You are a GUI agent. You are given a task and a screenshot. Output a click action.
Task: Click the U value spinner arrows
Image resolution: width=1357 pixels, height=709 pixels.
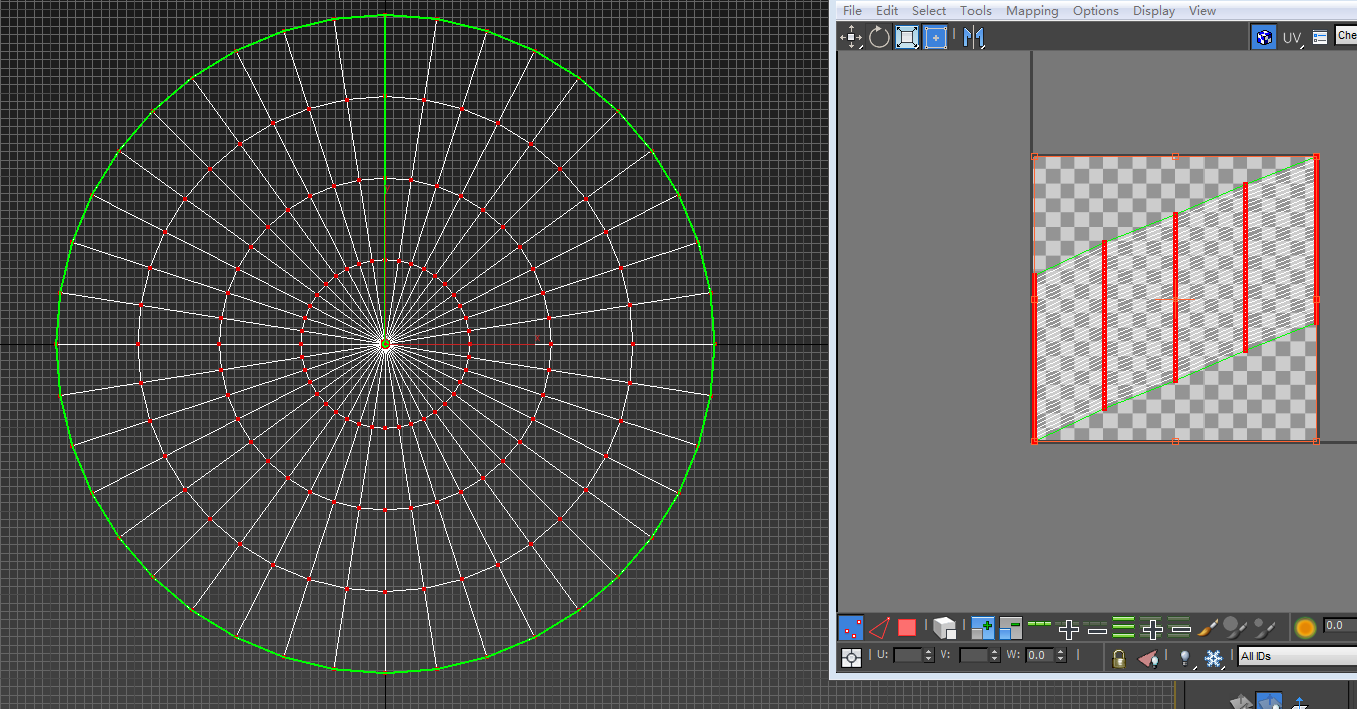929,655
